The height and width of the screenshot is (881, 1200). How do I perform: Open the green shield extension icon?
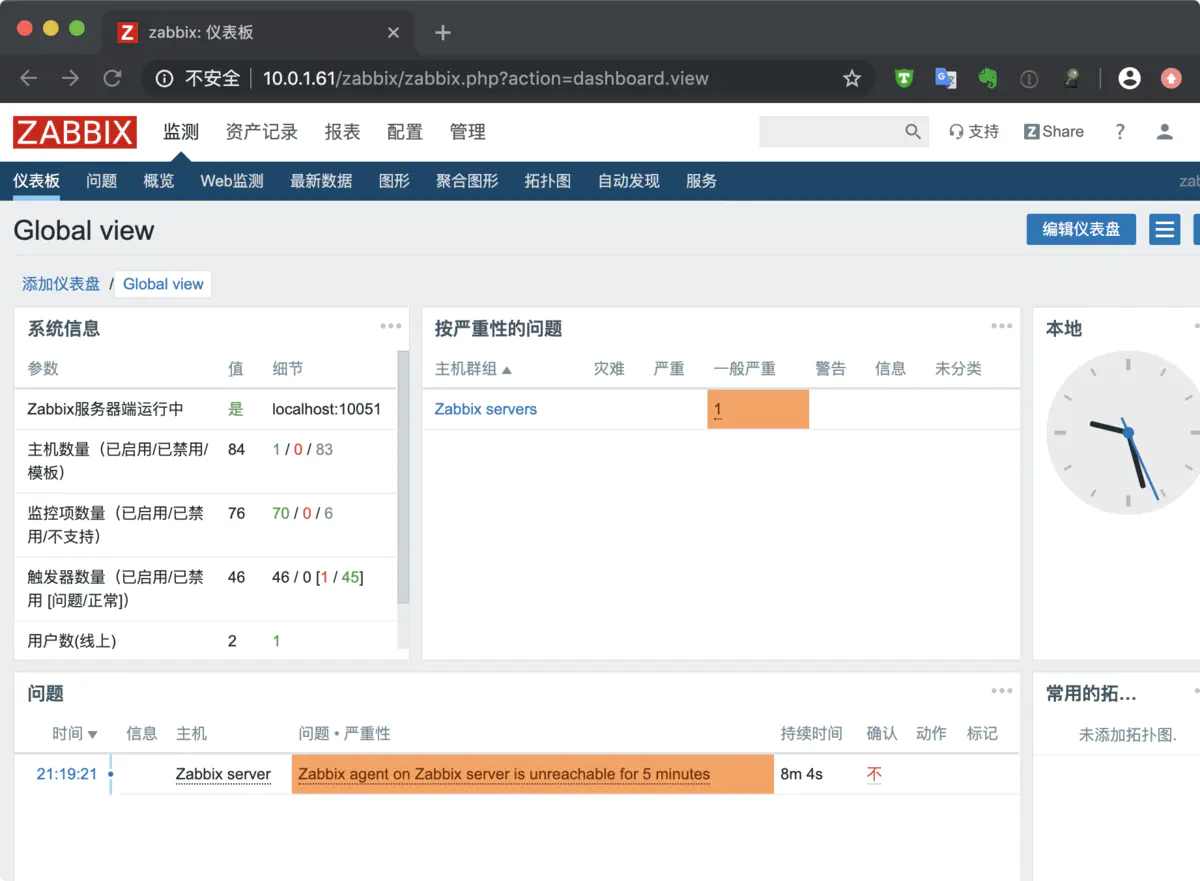(x=904, y=78)
